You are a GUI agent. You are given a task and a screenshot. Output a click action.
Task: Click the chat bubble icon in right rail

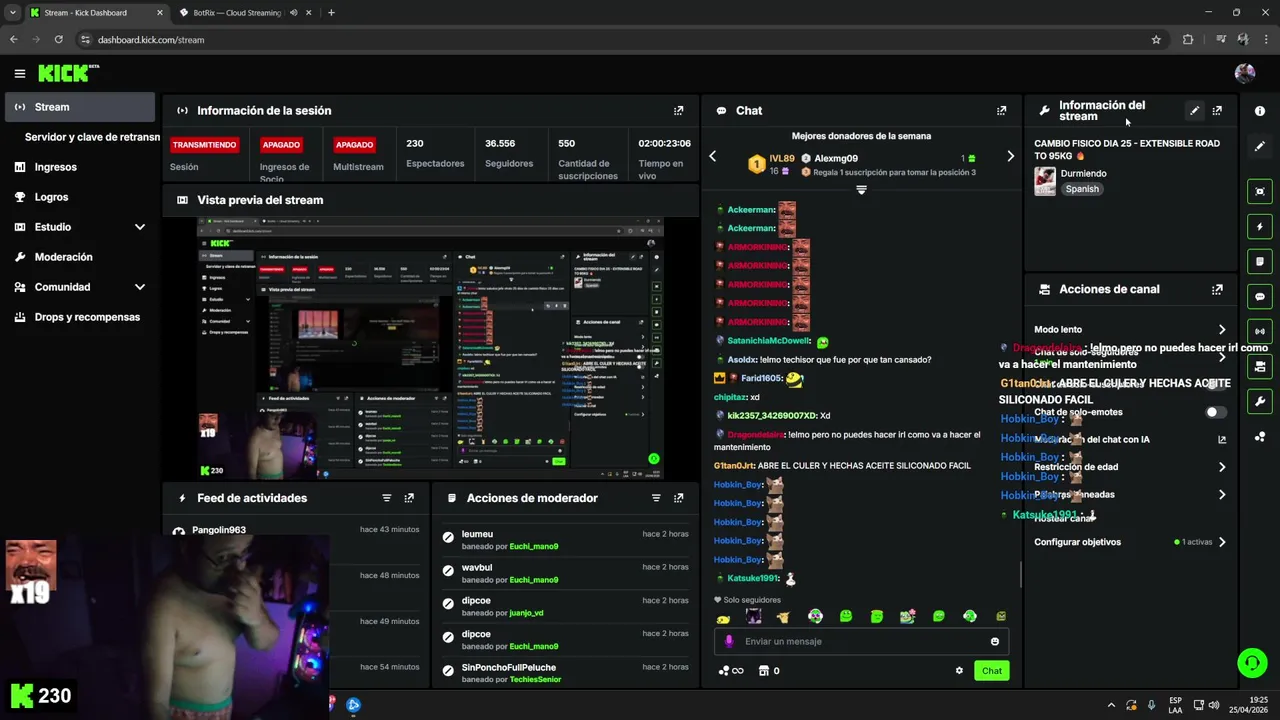click(1260, 297)
